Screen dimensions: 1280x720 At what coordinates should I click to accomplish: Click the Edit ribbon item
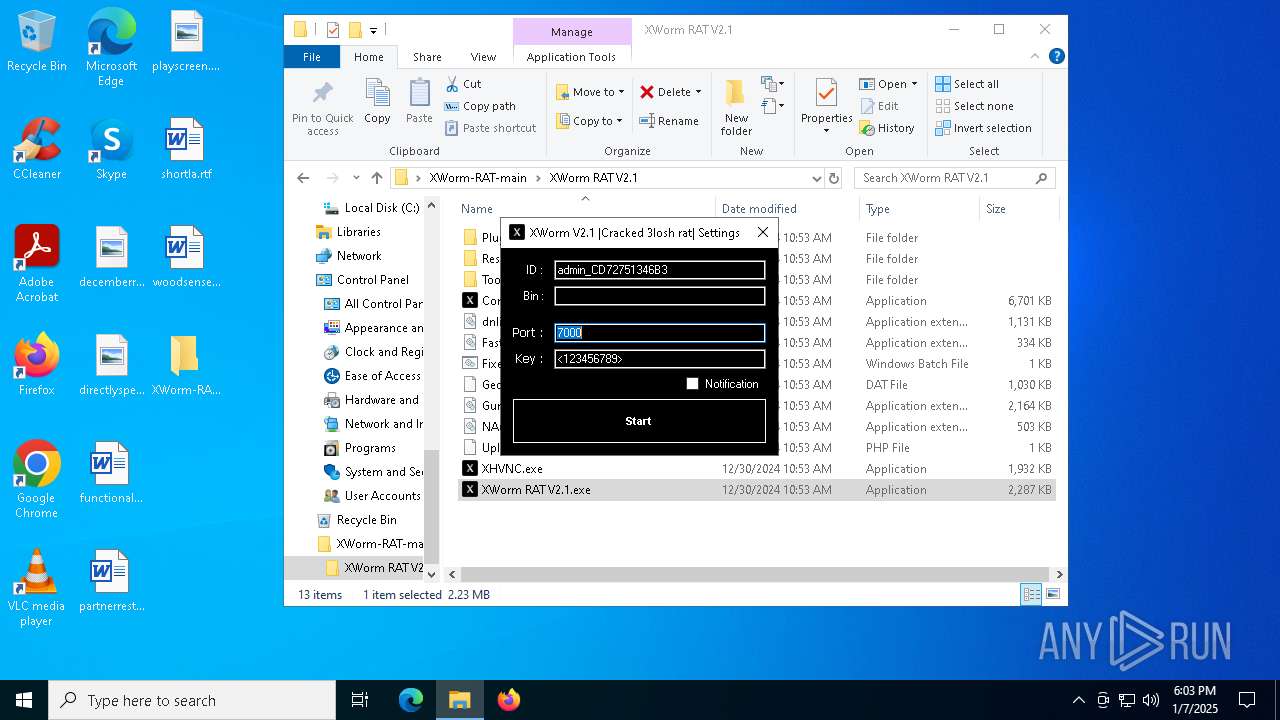[x=878, y=106]
